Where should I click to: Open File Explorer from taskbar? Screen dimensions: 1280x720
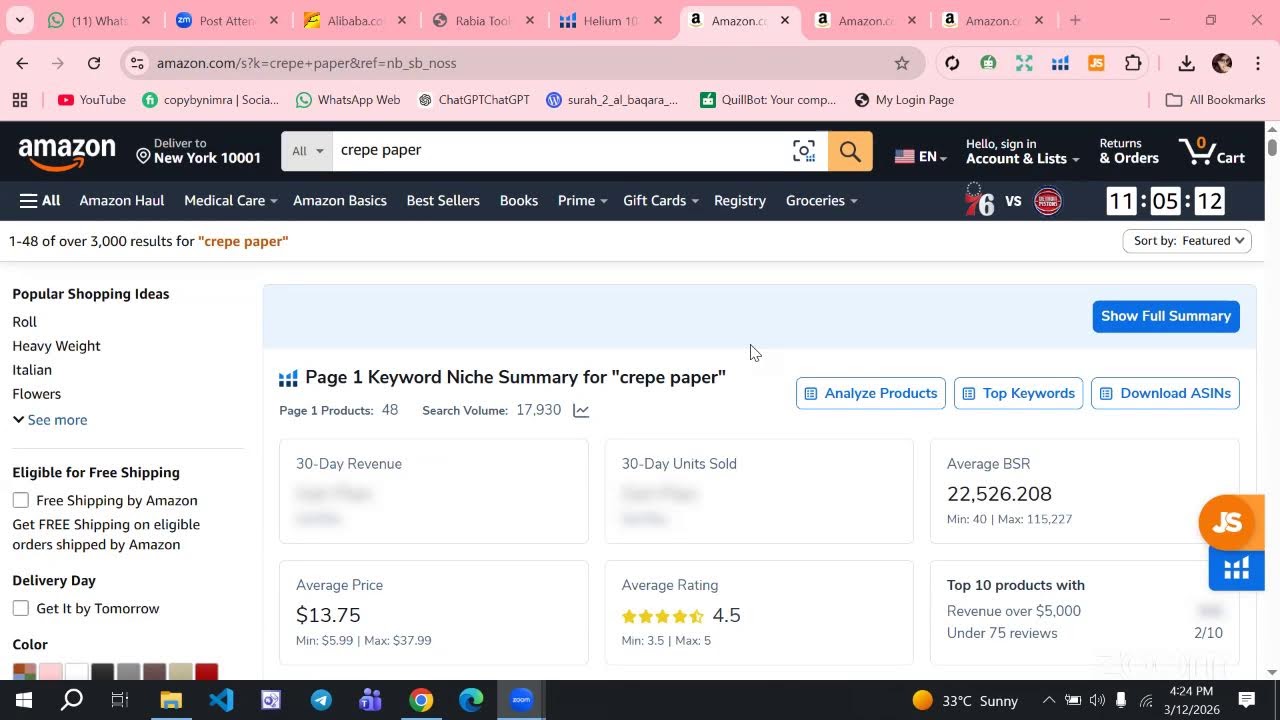[171, 700]
